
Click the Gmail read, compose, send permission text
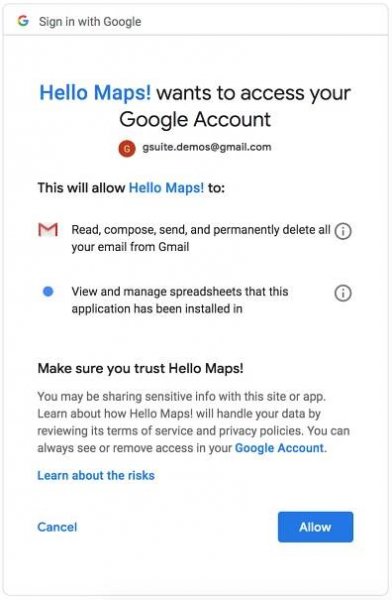pyautogui.click(x=201, y=238)
